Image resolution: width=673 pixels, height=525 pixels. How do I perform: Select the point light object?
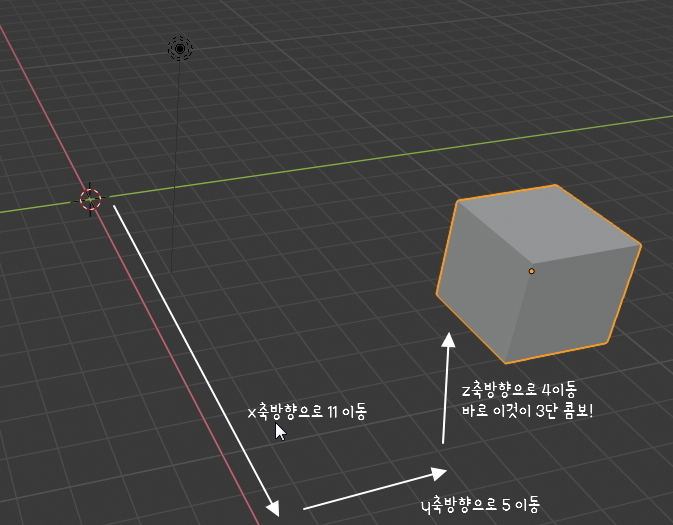180,49
